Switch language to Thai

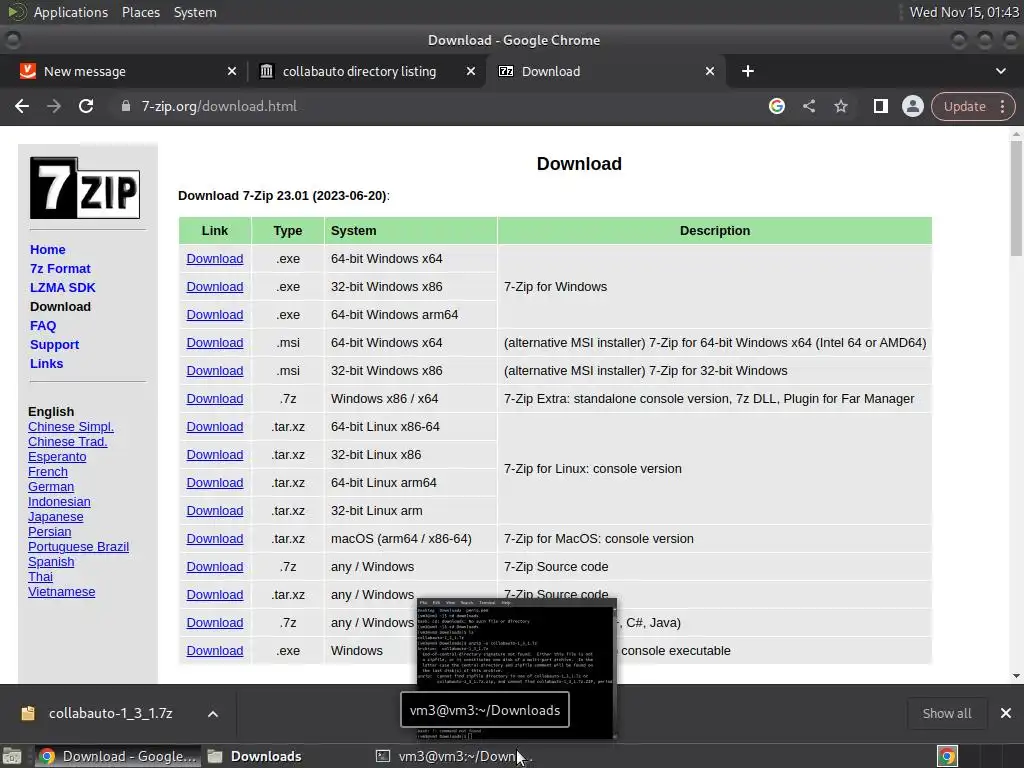[x=40, y=577]
